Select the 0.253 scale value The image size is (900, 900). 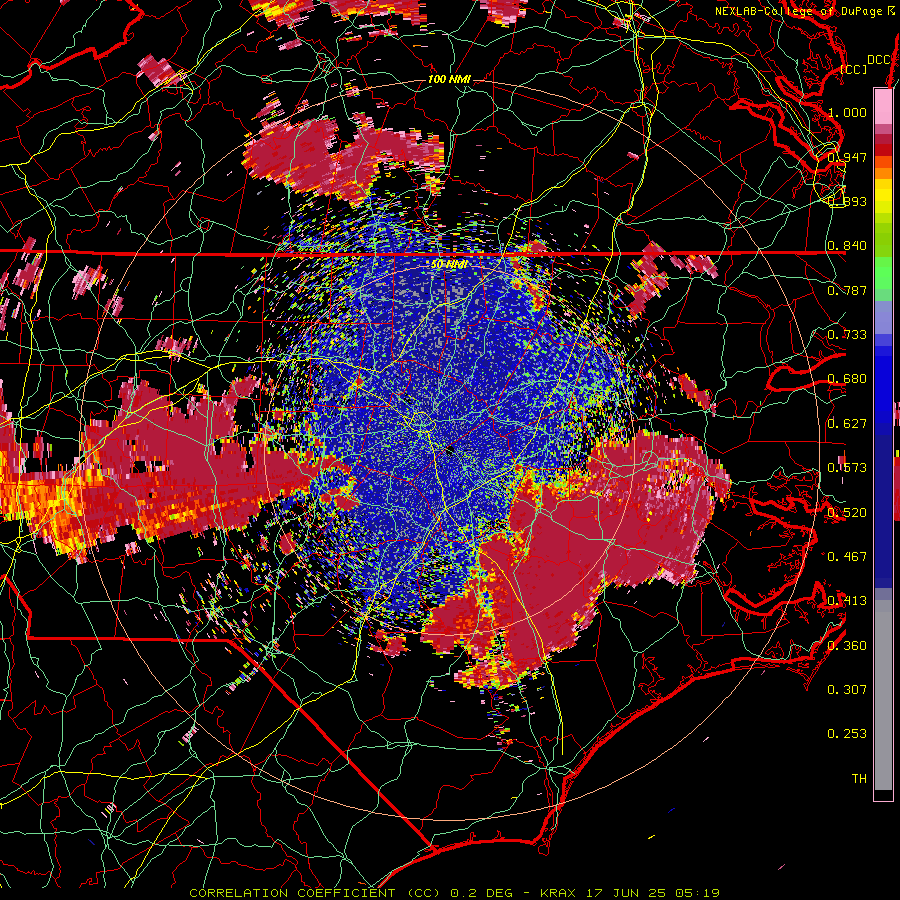point(847,734)
